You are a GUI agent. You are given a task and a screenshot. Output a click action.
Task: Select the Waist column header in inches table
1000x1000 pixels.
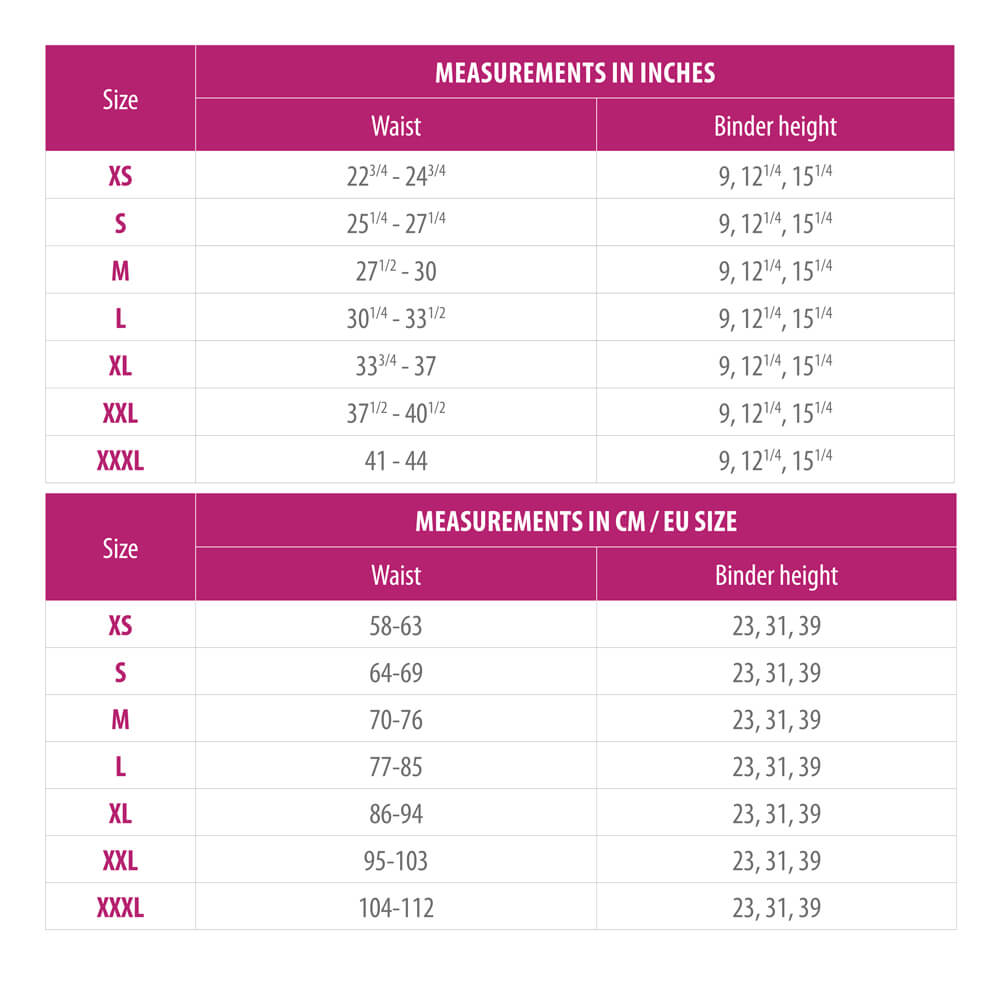396,126
